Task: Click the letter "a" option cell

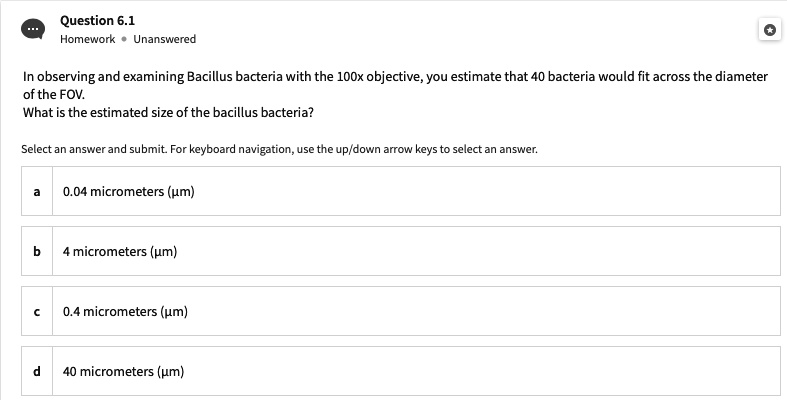Action: point(37,191)
